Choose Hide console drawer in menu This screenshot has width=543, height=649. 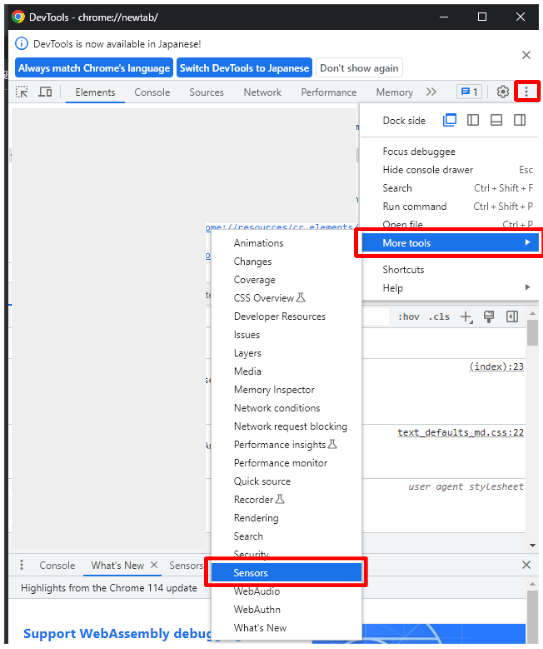tap(450, 170)
